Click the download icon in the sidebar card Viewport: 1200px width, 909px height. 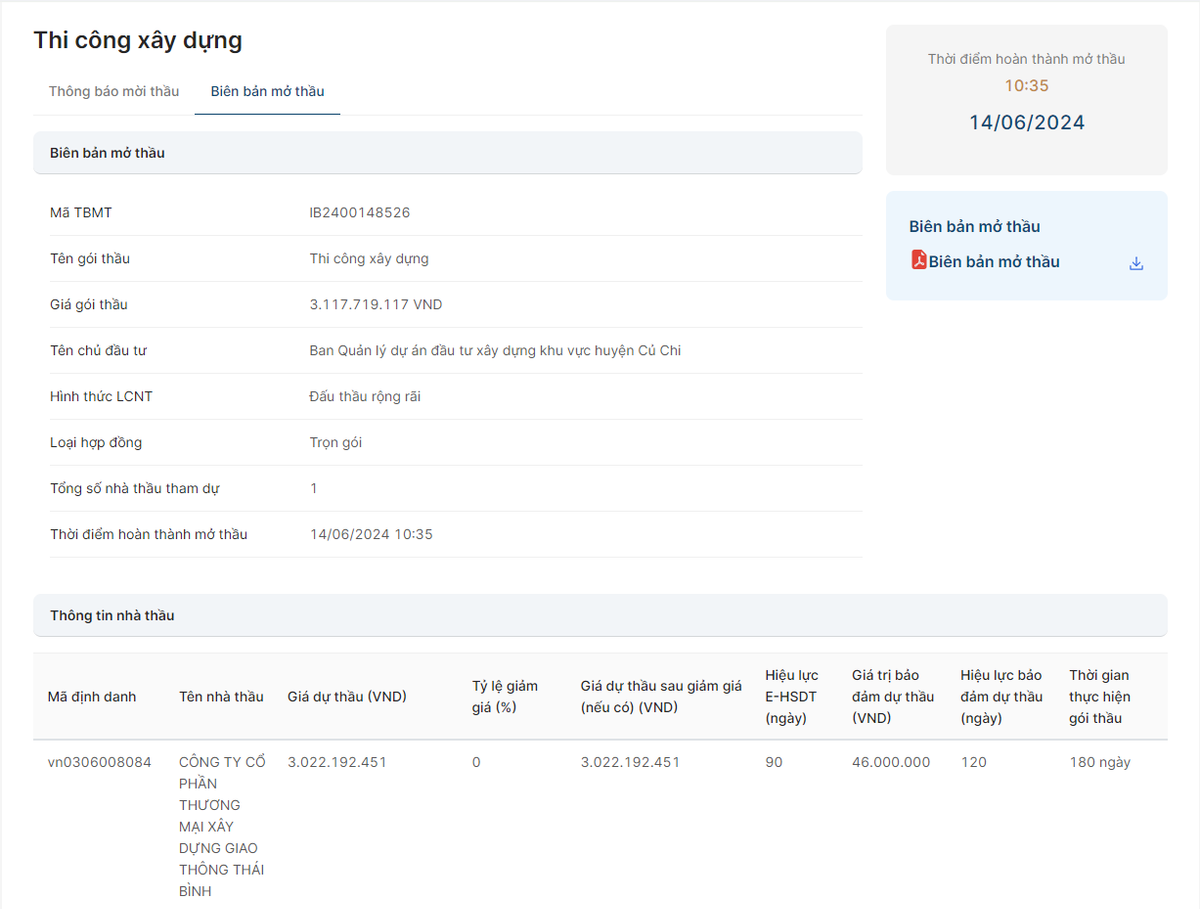1136,263
